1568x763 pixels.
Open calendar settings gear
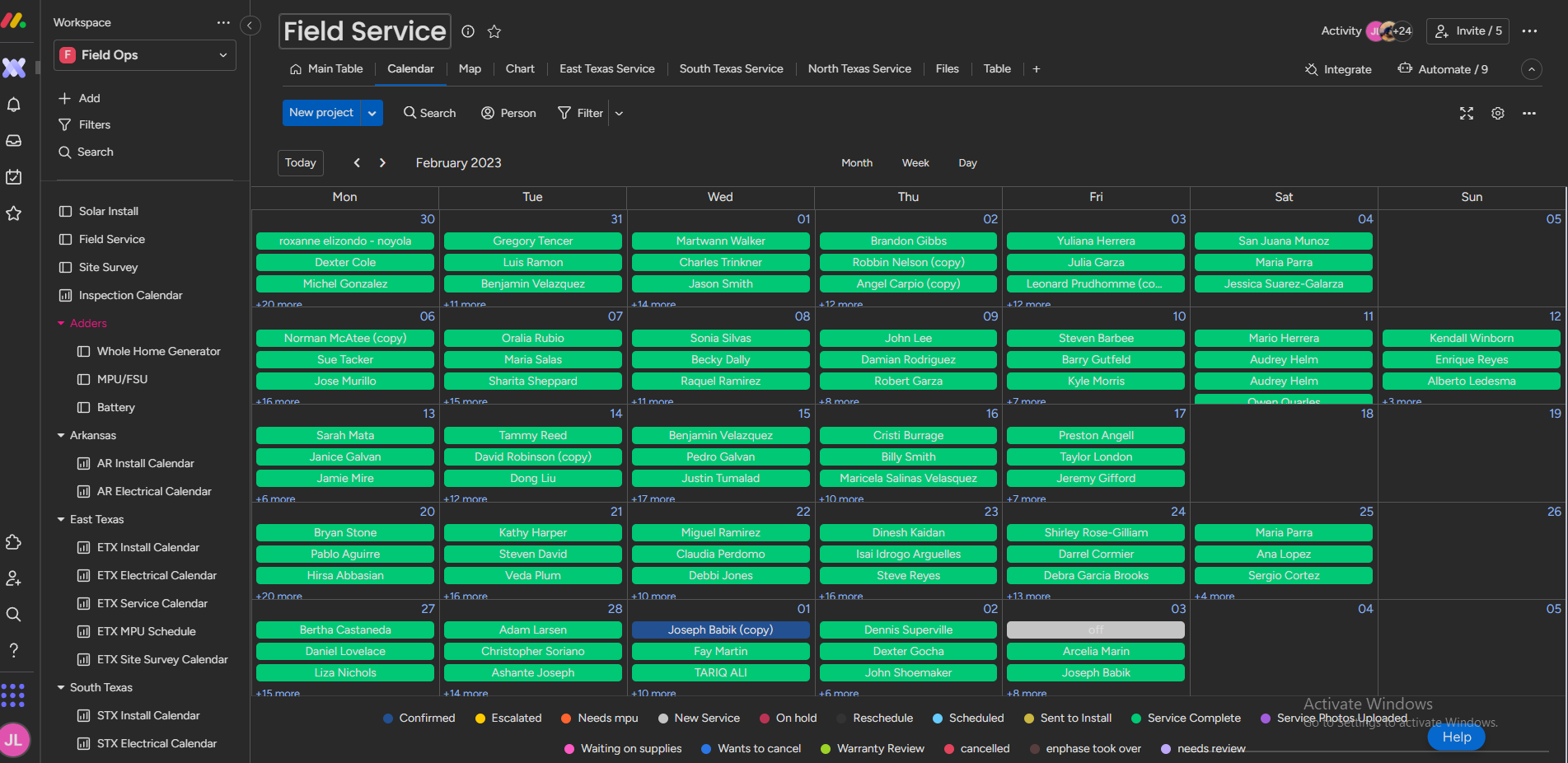pyautogui.click(x=1498, y=114)
